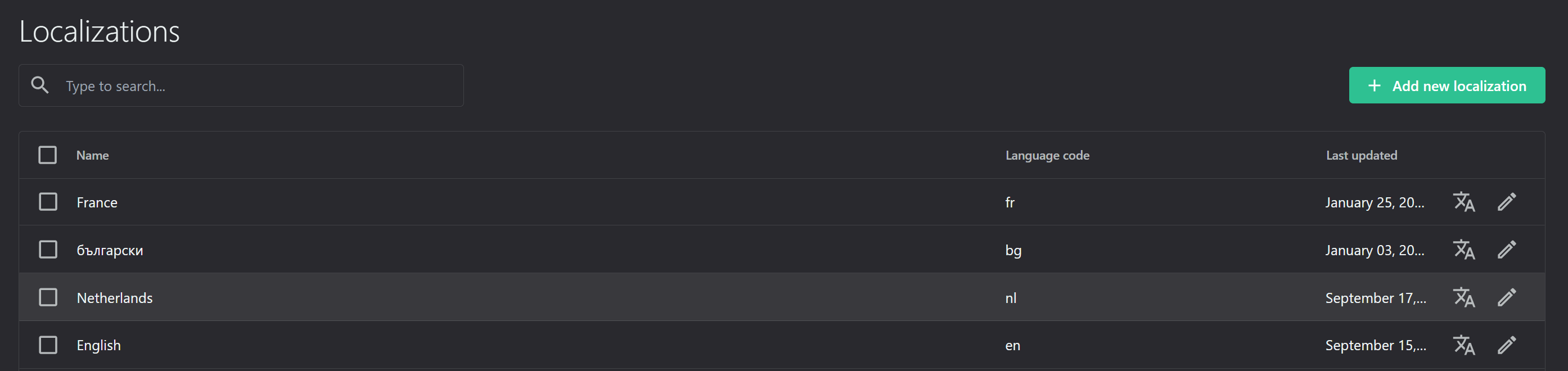This screenshot has height=371, width=1568.
Task: Open translations for the France row
Action: pyautogui.click(x=1464, y=202)
